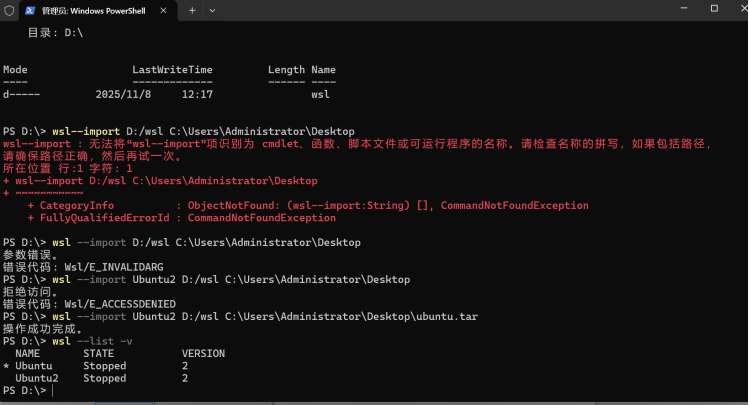749x405 pixels.
Task: Click the d----- mode value
Action: (x=21, y=95)
